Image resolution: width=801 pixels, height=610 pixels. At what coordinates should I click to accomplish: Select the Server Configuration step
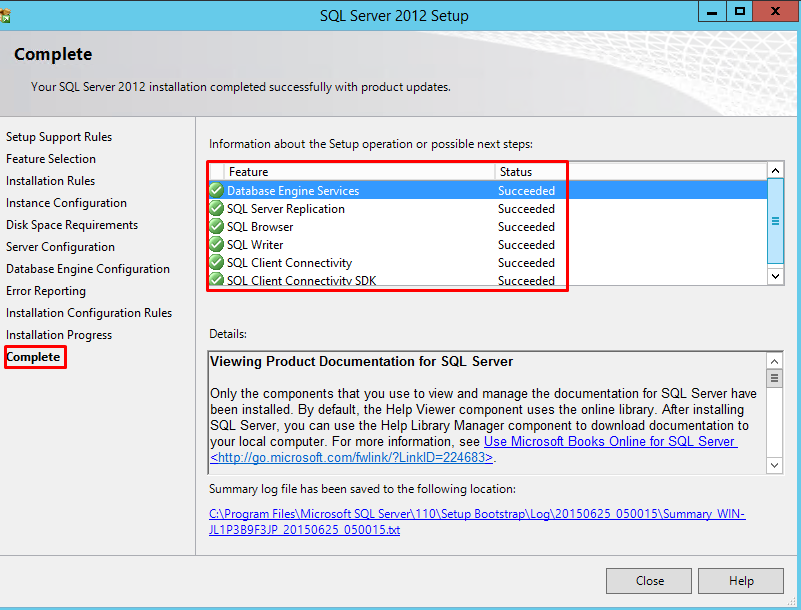tap(60, 247)
